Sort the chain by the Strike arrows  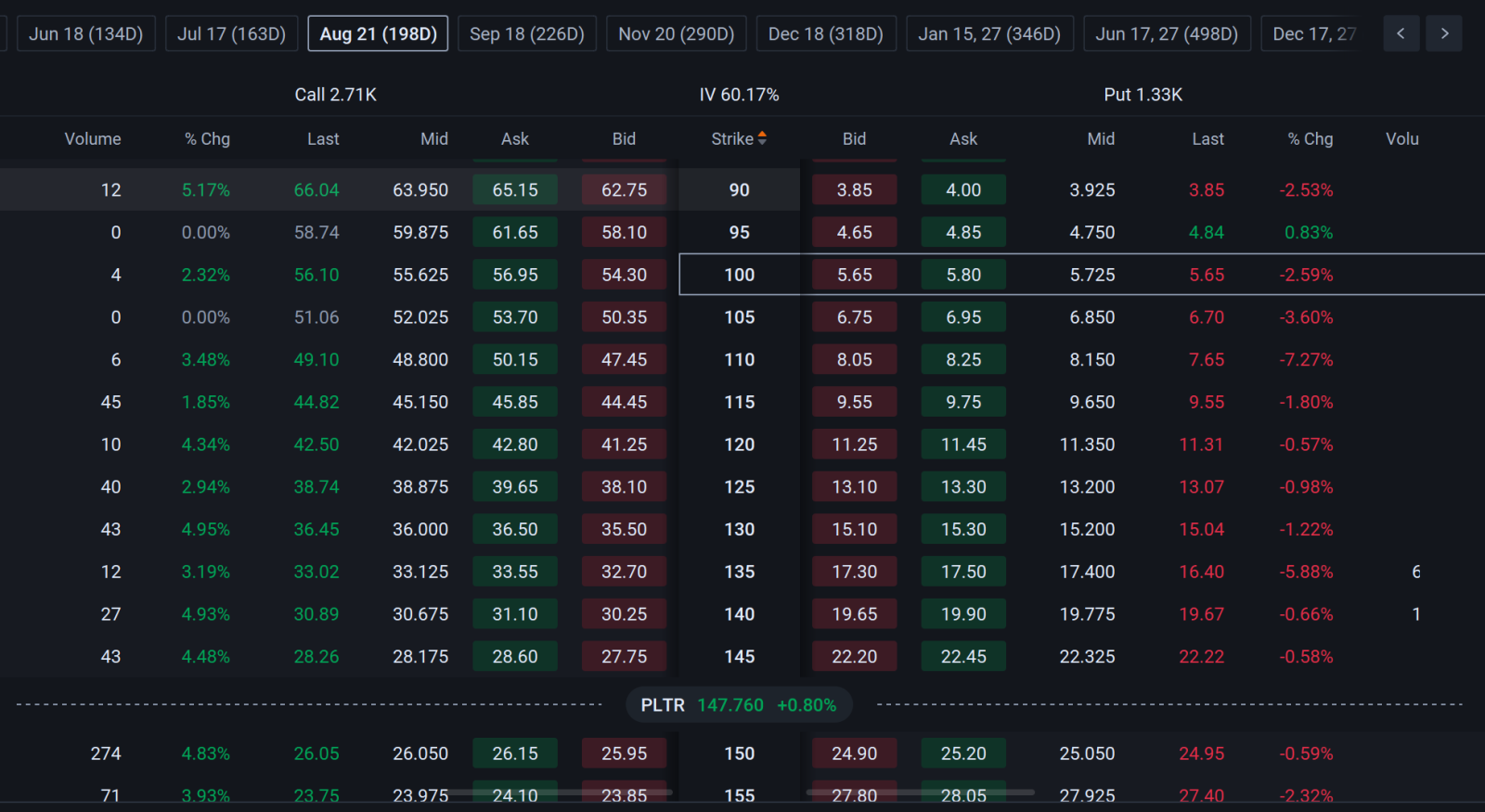(762, 138)
